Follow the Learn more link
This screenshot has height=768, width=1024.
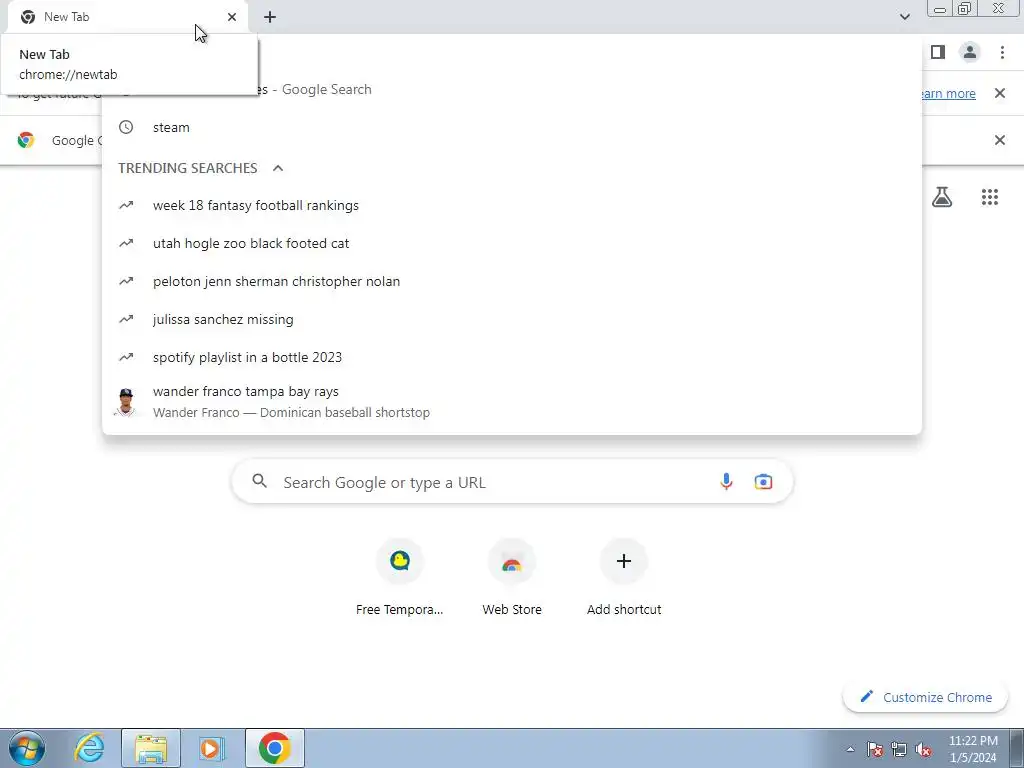pyautogui.click(x=949, y=93)
